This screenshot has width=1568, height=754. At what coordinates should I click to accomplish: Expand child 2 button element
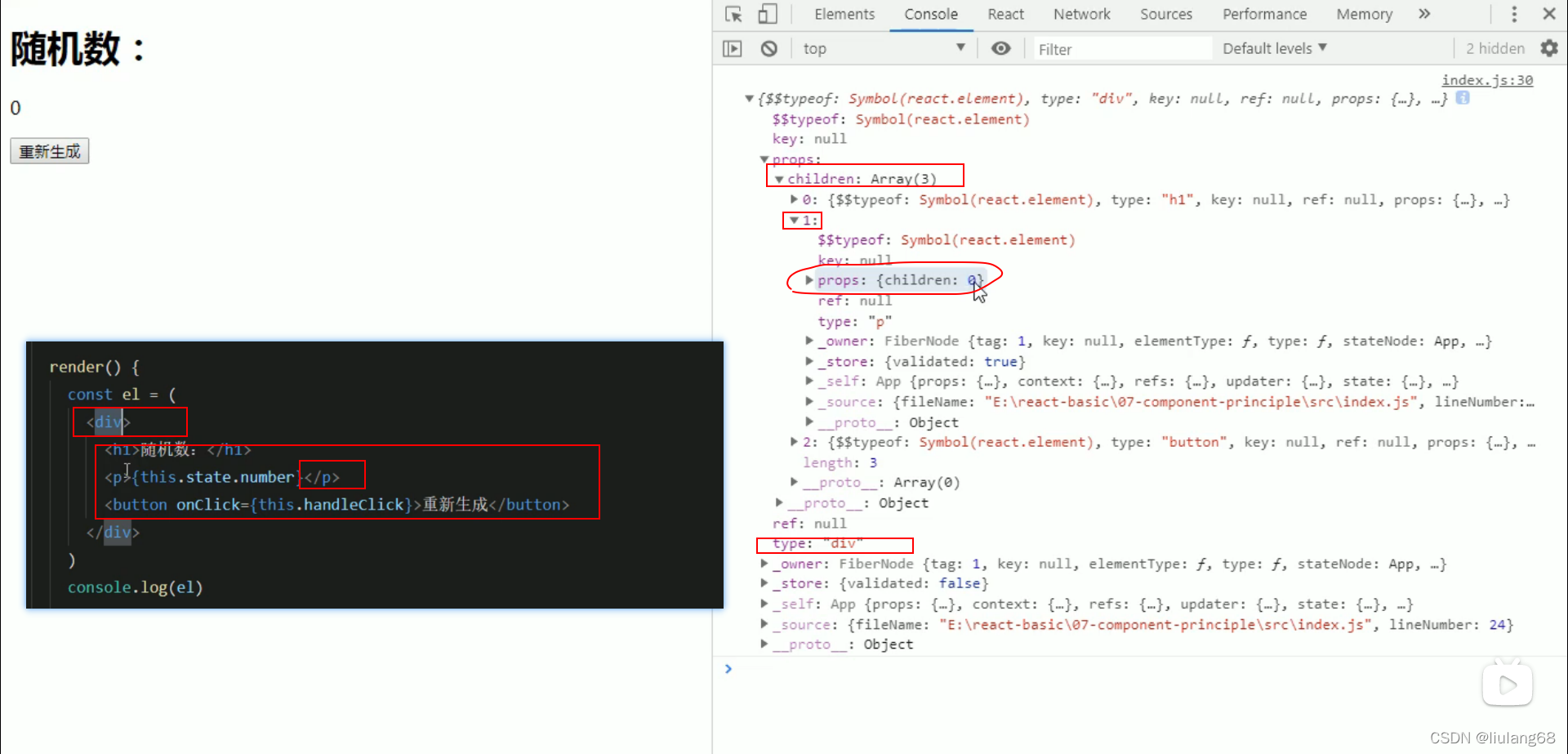click(794, 442)
